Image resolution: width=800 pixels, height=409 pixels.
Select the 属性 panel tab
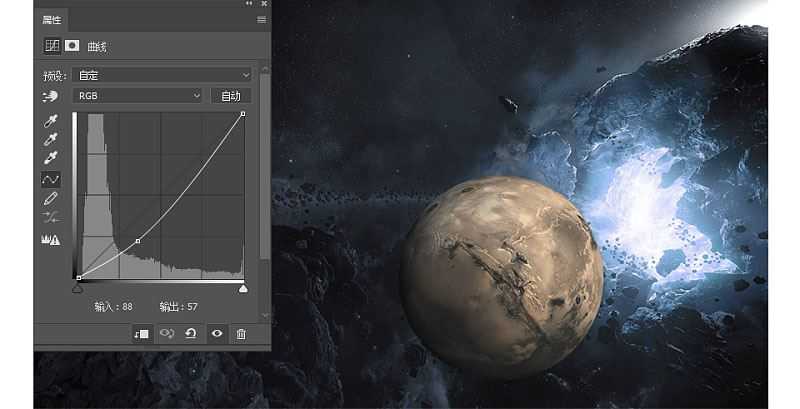click(51, 19)
